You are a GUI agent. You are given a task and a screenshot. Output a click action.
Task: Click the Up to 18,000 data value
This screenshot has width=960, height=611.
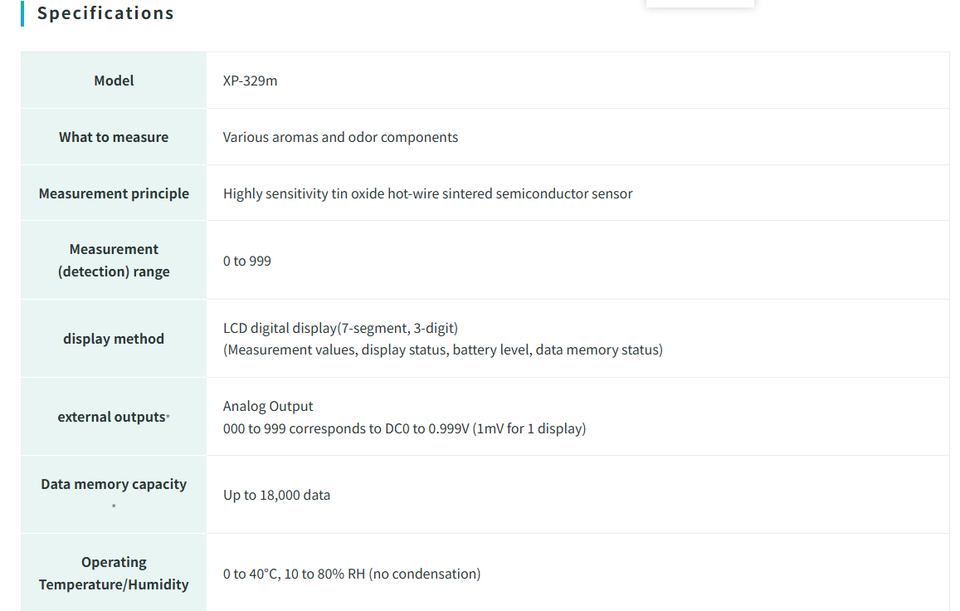point(276,495)
